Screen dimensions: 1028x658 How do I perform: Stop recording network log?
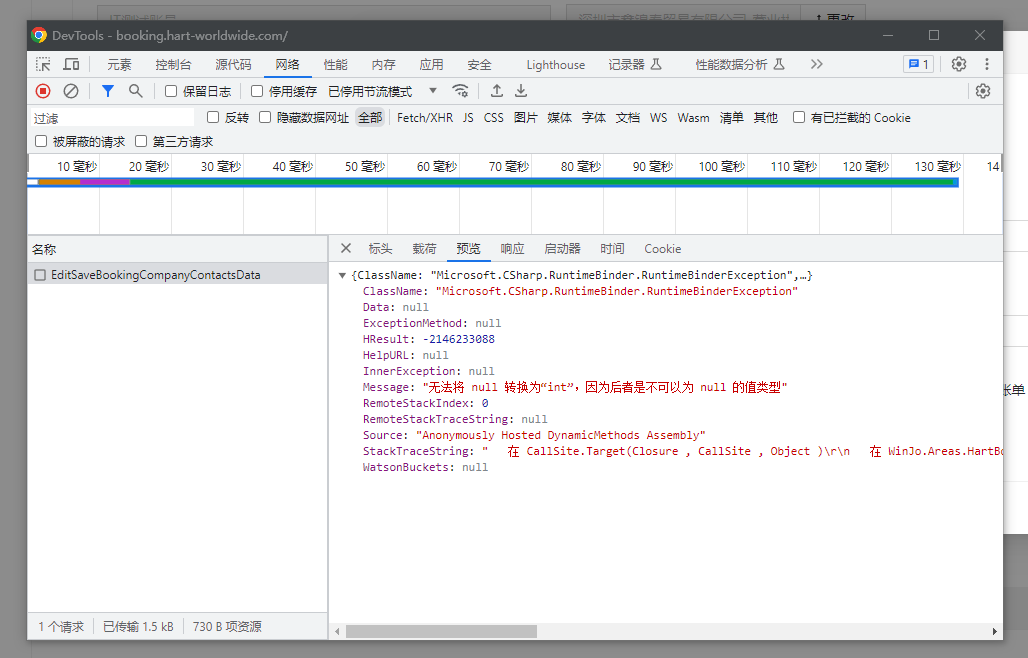point(43,91)
